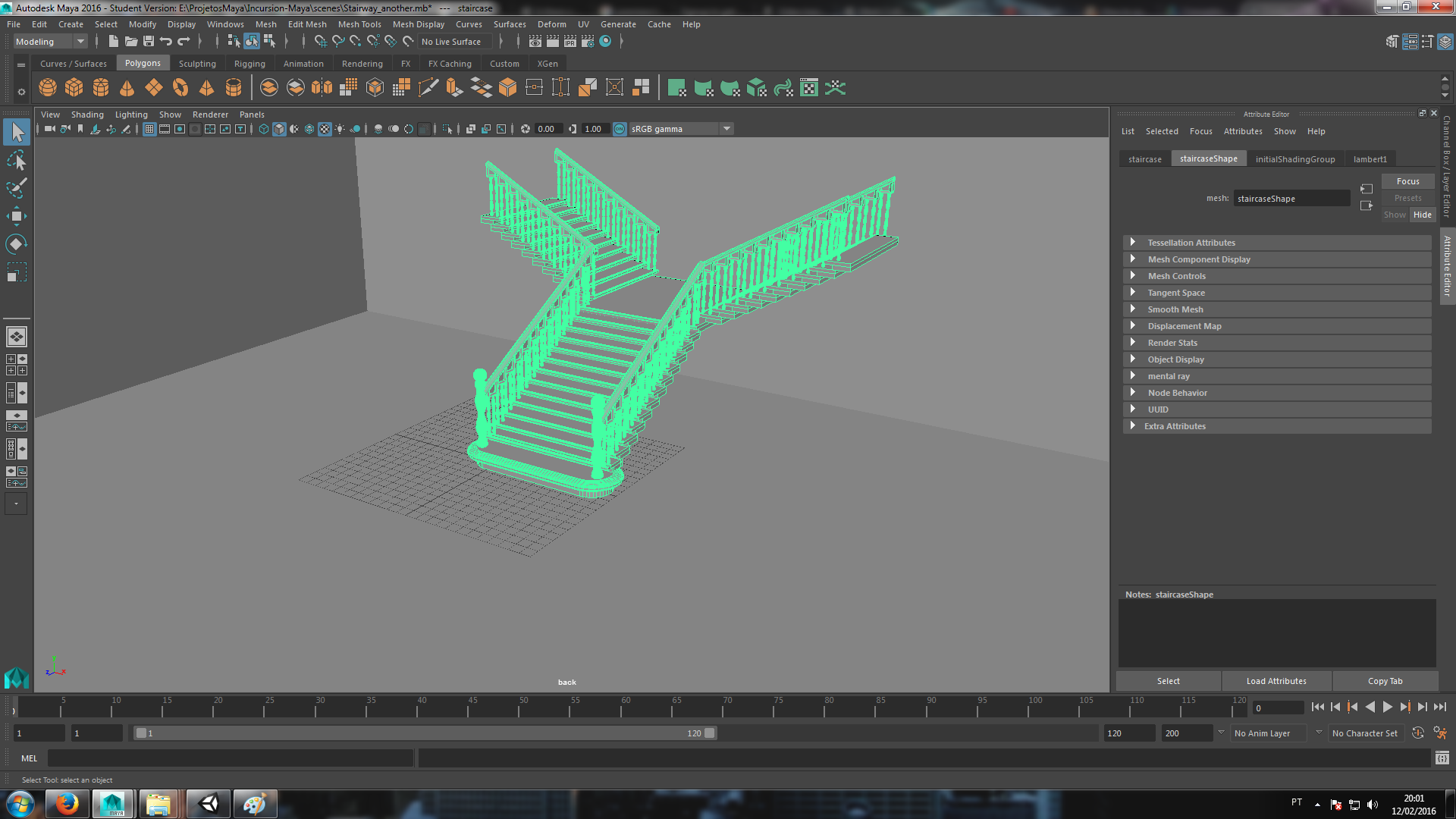Toggle snap to grid magnet icon

pyautogui.click(x=321, y=42)
